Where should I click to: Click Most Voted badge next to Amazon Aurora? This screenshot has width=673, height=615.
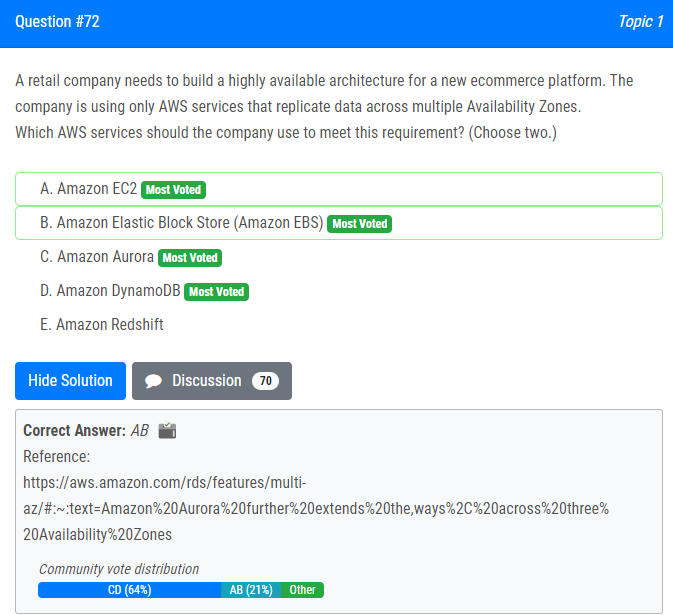pyautogui.click(x=190, y=258)
